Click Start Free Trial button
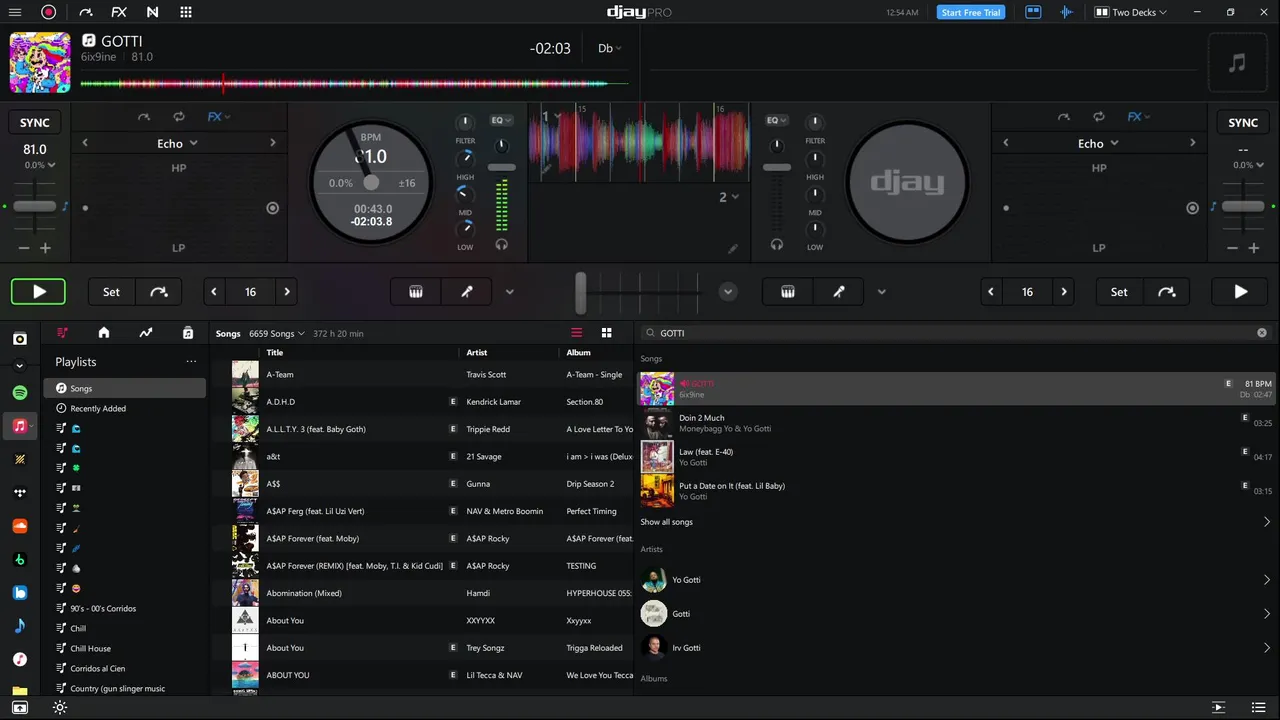 tap(972, 12)
